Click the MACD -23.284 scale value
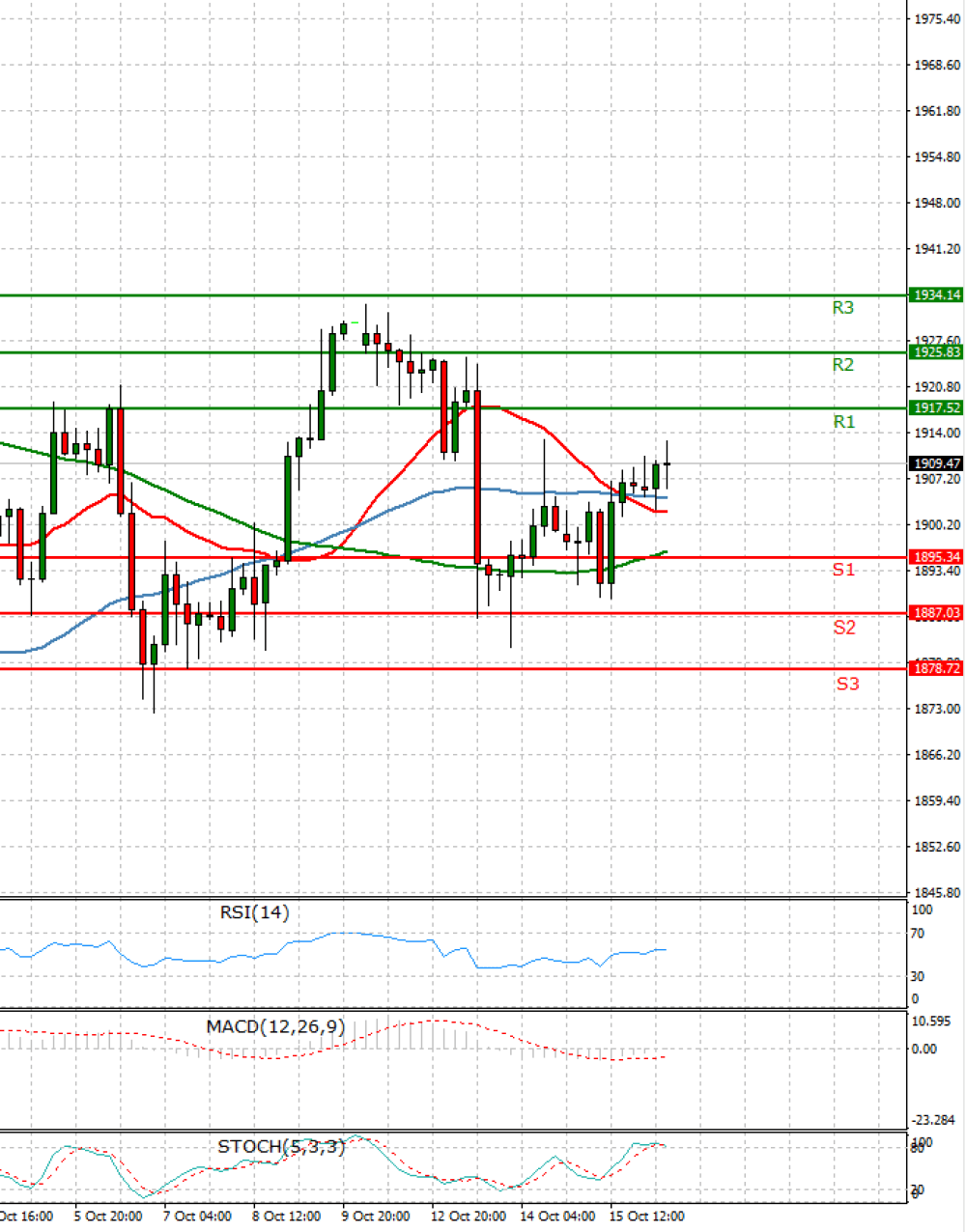 pos(933,1120)
